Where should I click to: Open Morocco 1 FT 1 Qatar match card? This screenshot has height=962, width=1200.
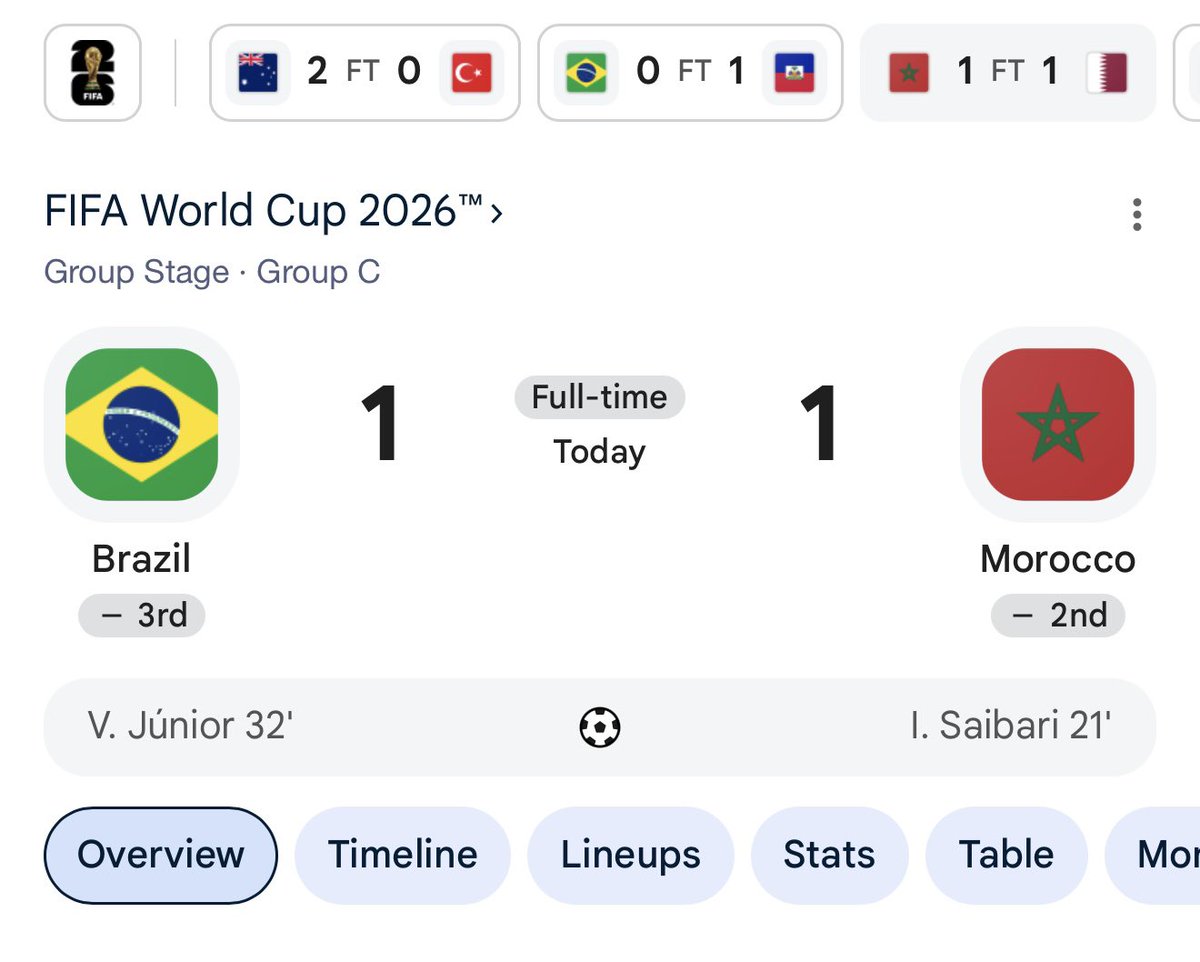[1008, 73]
